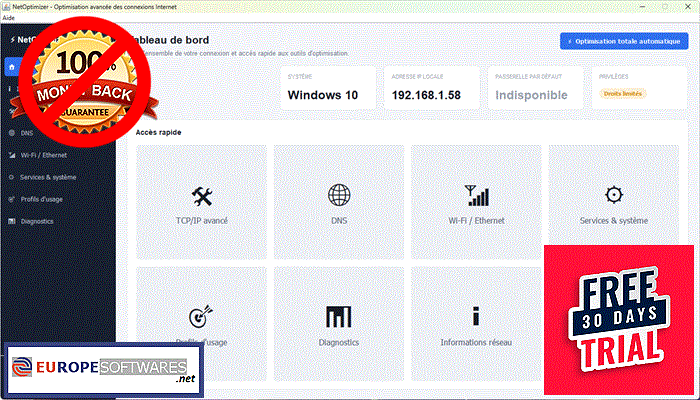The image size is (700, 400).
Task: Click the Windows 10 system info card
Action: 328,88
